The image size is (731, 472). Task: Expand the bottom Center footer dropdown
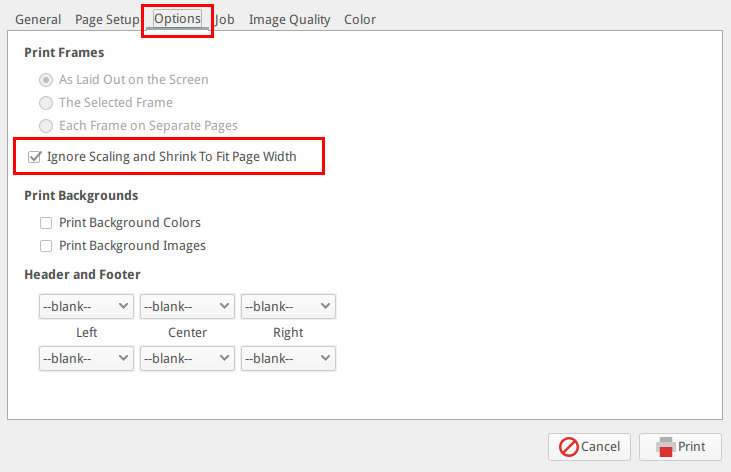click(x=187, y=358)
